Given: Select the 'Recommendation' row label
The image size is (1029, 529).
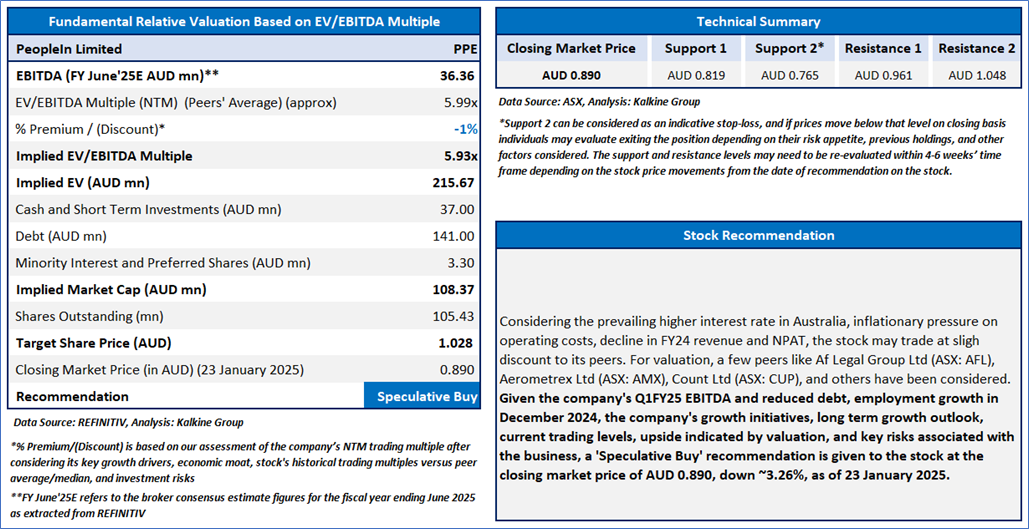Looking at the screenshot, I should pos(72,397).
